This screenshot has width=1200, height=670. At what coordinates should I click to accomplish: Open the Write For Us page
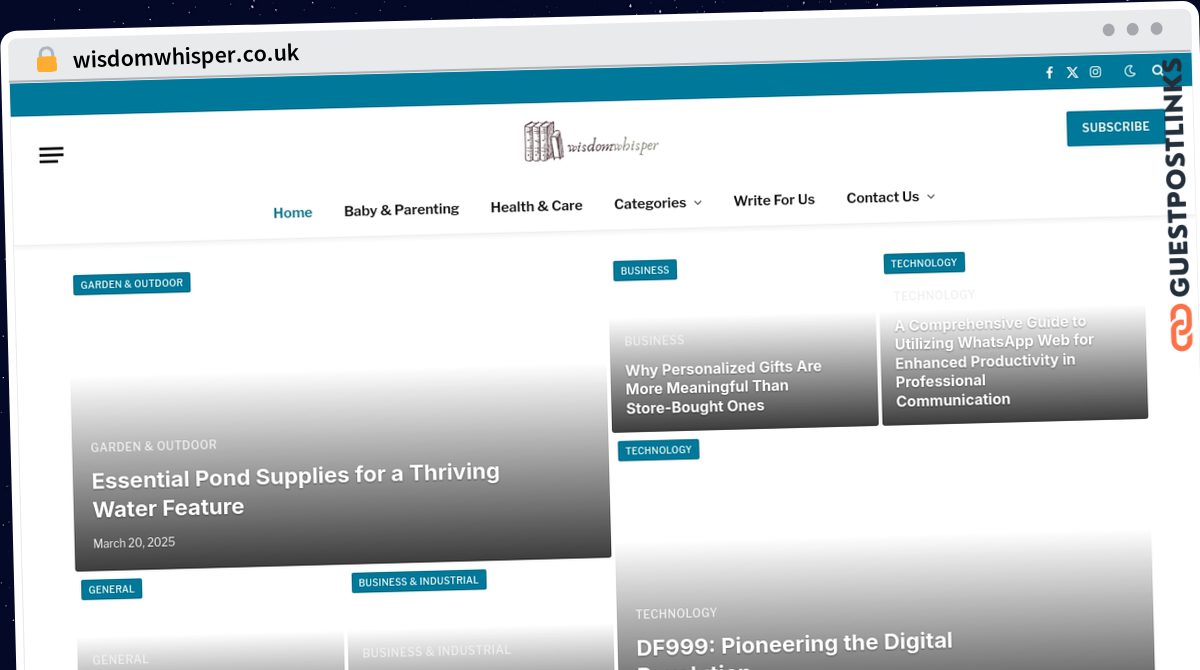point(774,200)
